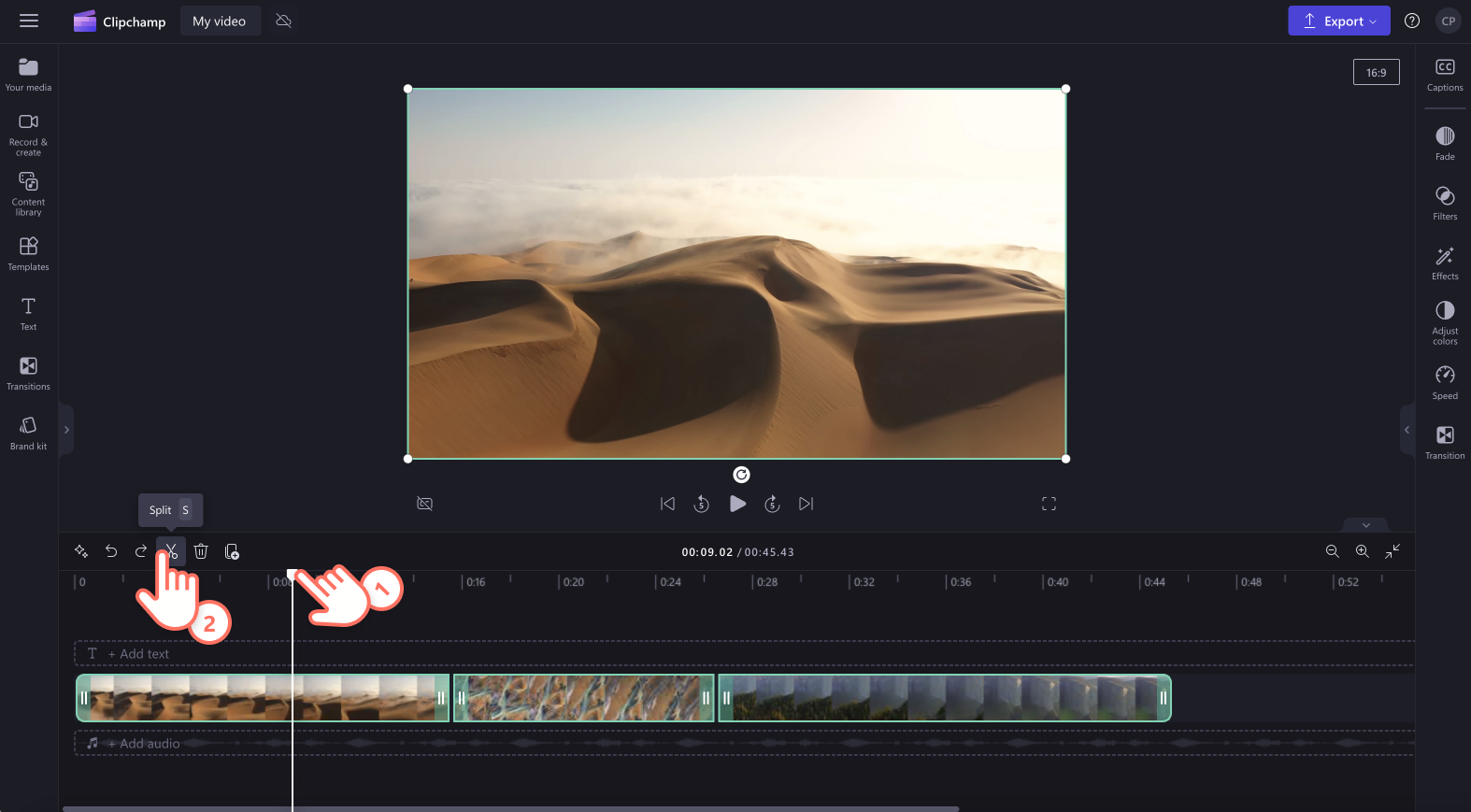Viewport: 1471px width, 812px height.
Task: Open the Fade panel
Action: point(1445,144)
